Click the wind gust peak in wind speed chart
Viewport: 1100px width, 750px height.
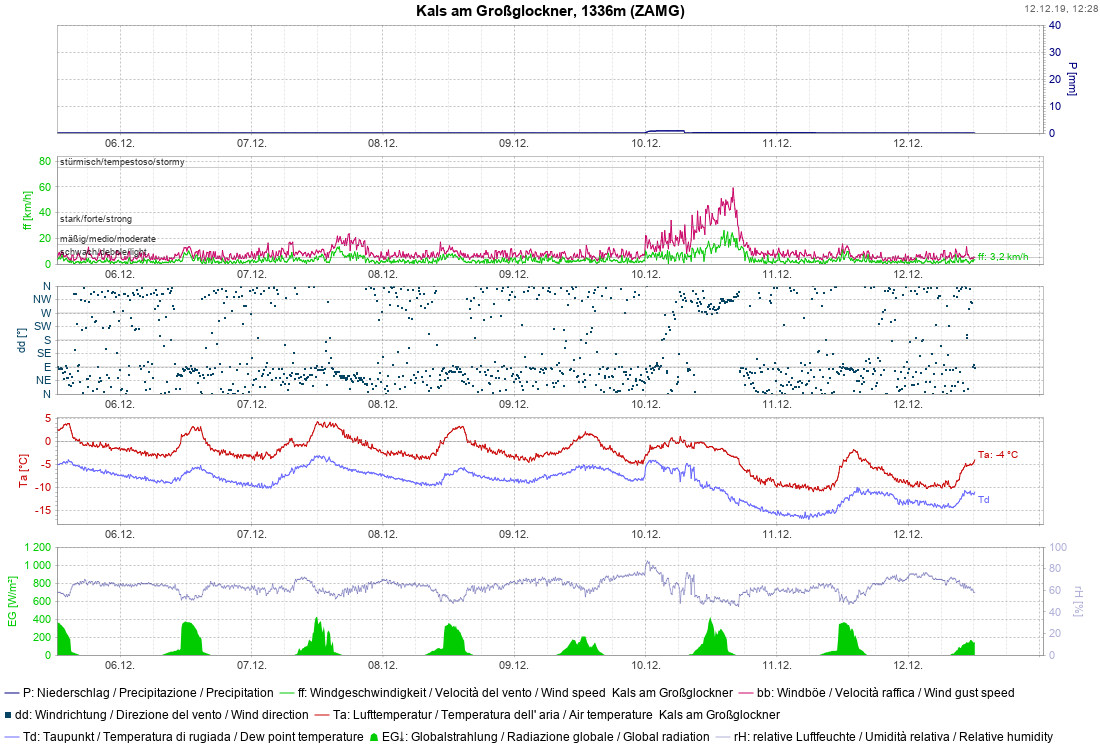coord(733,189)
